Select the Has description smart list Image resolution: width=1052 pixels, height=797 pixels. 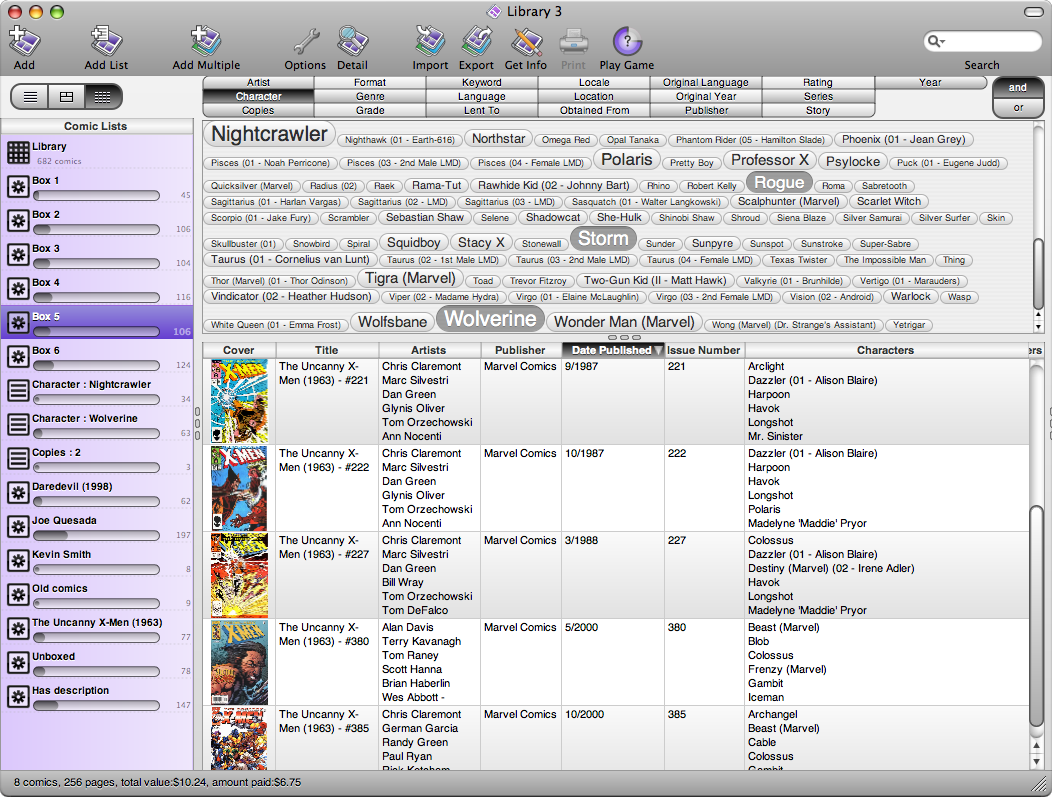click(x=97, y=696)
